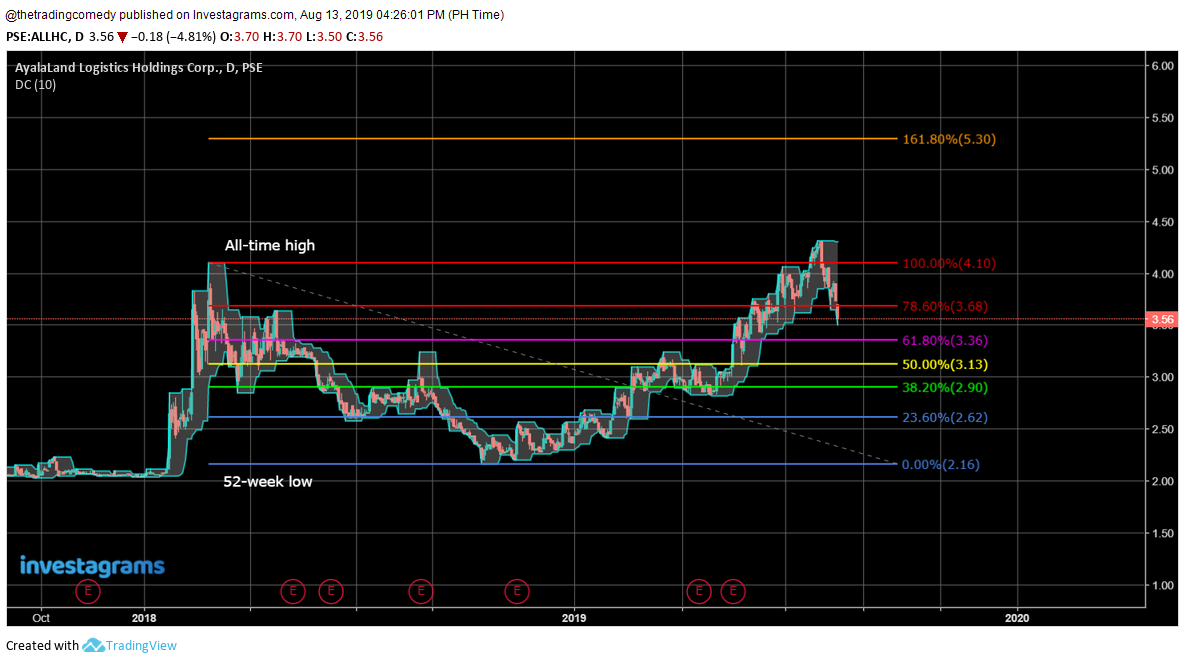The width and height of the screenshot is (1185, 663).
Task: Click the 2019 label on time axis
Action: click(x=574, y=618)
